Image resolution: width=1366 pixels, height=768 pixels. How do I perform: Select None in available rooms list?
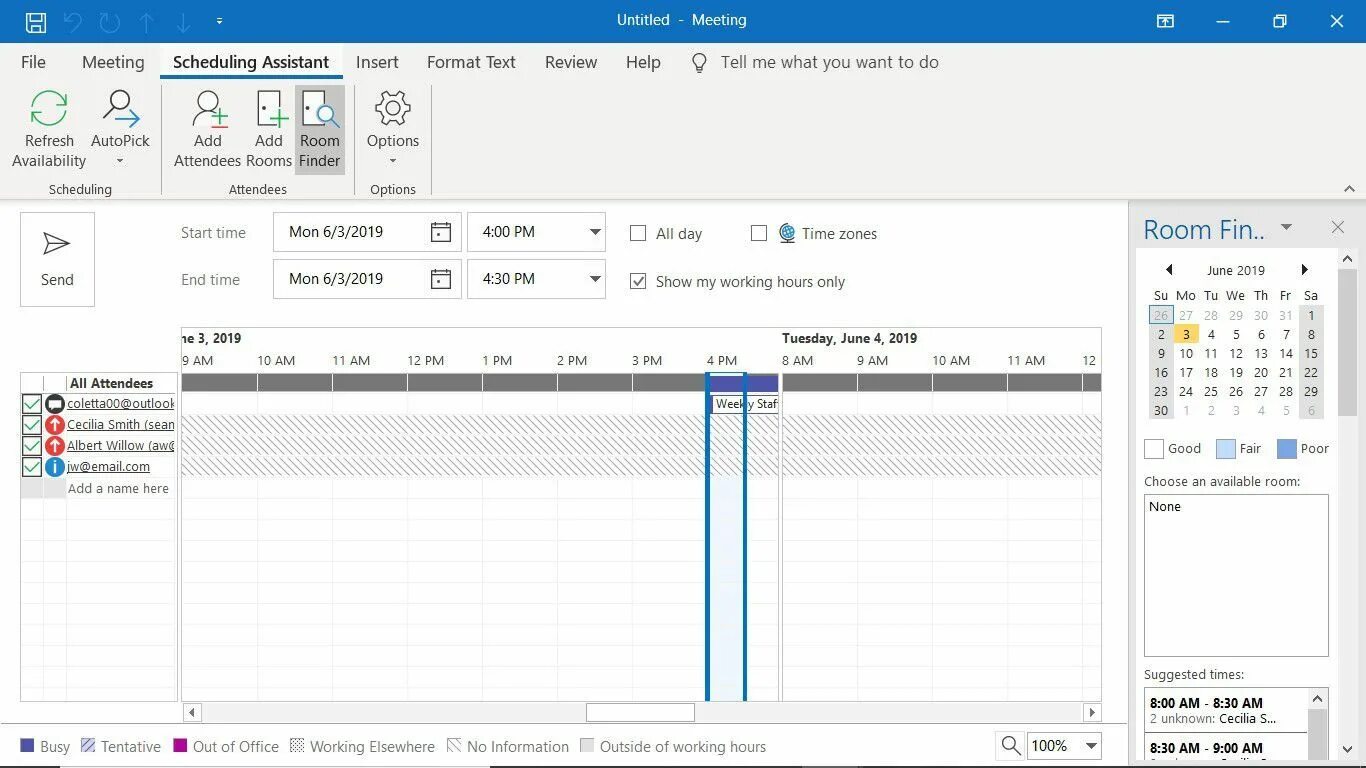click(1165, 507)
